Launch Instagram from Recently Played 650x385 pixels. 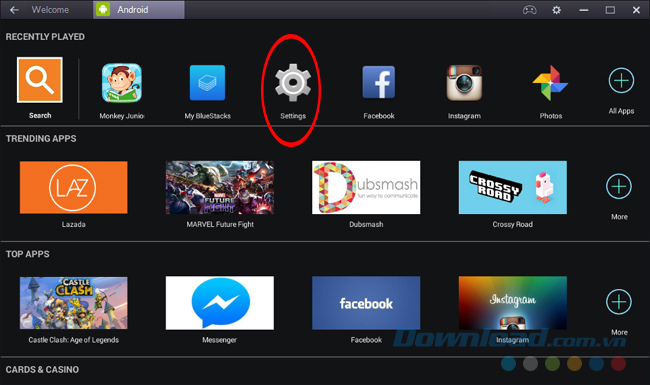pos(464,83)
